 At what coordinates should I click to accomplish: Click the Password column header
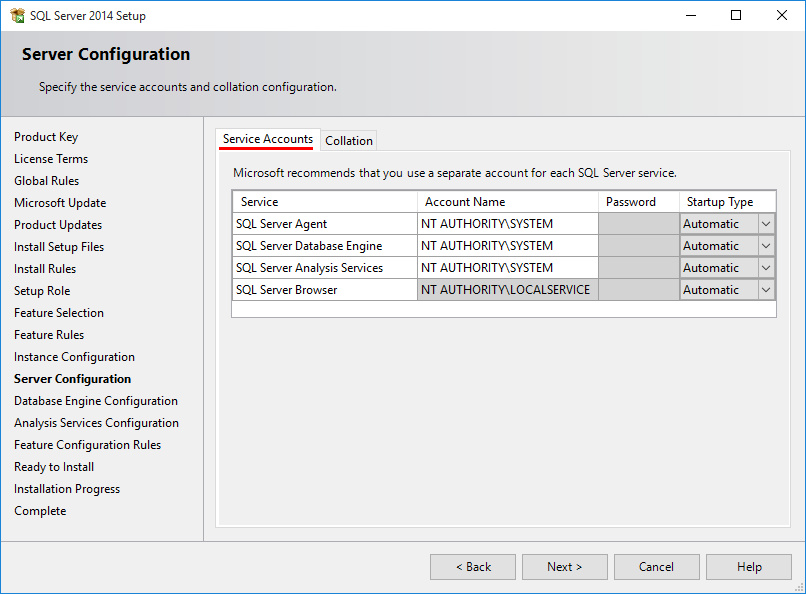tap(639, 202)
